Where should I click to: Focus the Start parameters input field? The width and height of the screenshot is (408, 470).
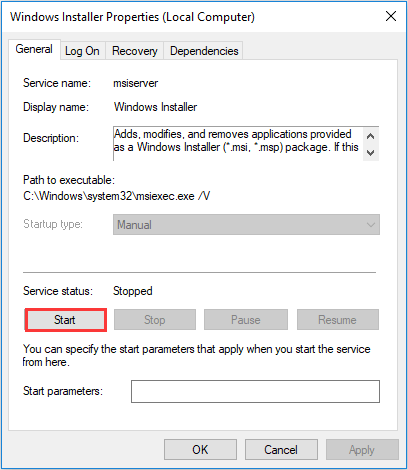(255, 391)
